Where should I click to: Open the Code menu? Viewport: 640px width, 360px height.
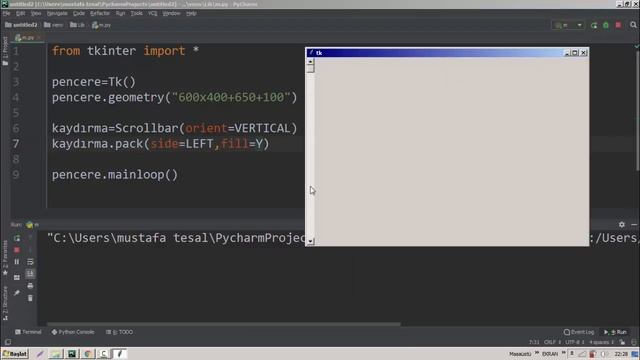79,13
